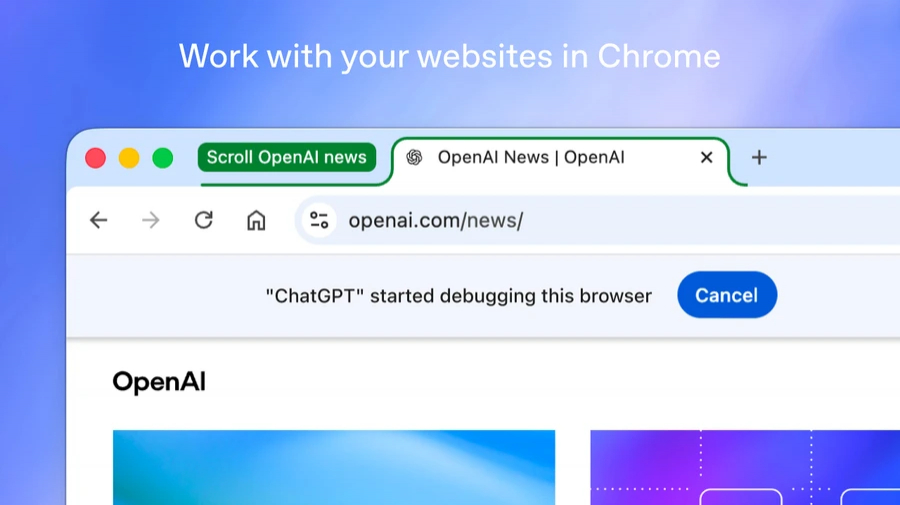Viewport: 900px width, 505px height.
Task: Click the Scroll OpenAI news tab group label
Action: [x=286, y=157]
